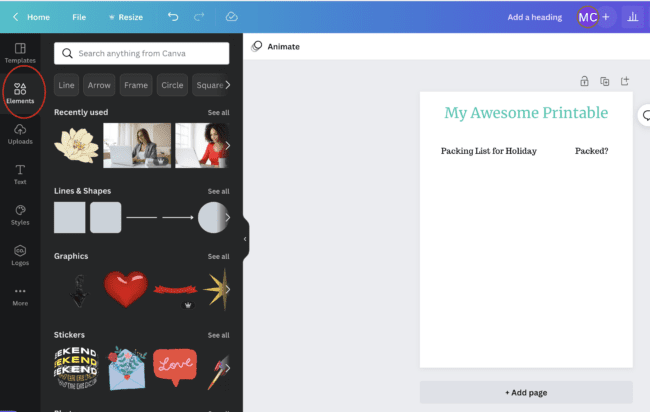
Task: Collapse the side panel with arrow handle
Action: point(245,239)
